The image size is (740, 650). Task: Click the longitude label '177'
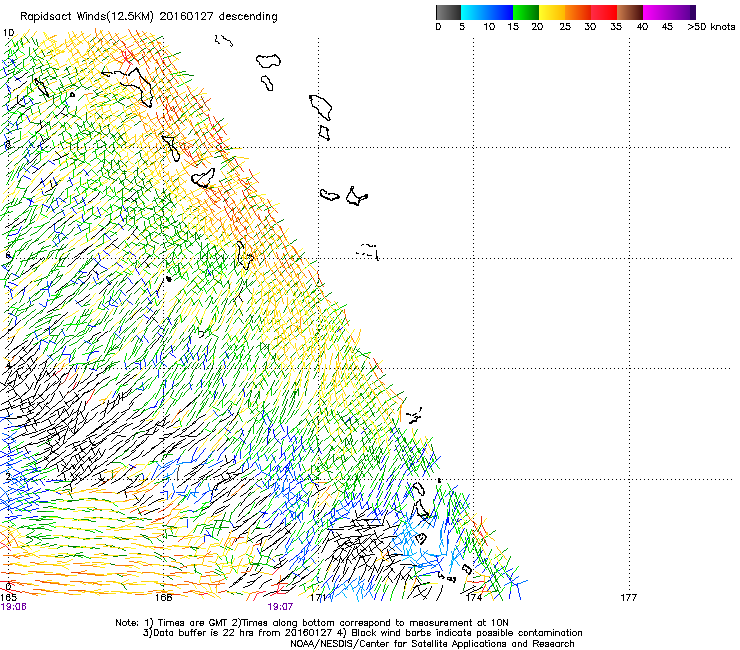[629, 598]
